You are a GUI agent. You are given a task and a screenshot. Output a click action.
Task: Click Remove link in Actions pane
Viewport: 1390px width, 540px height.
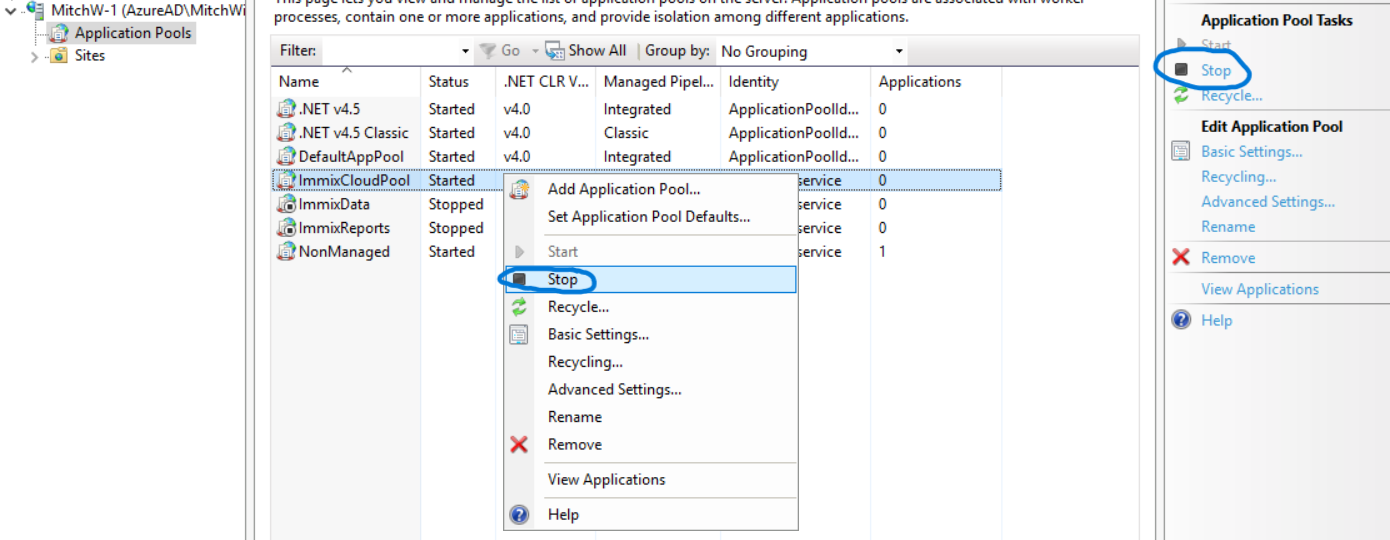click(x=1228, y=258)
